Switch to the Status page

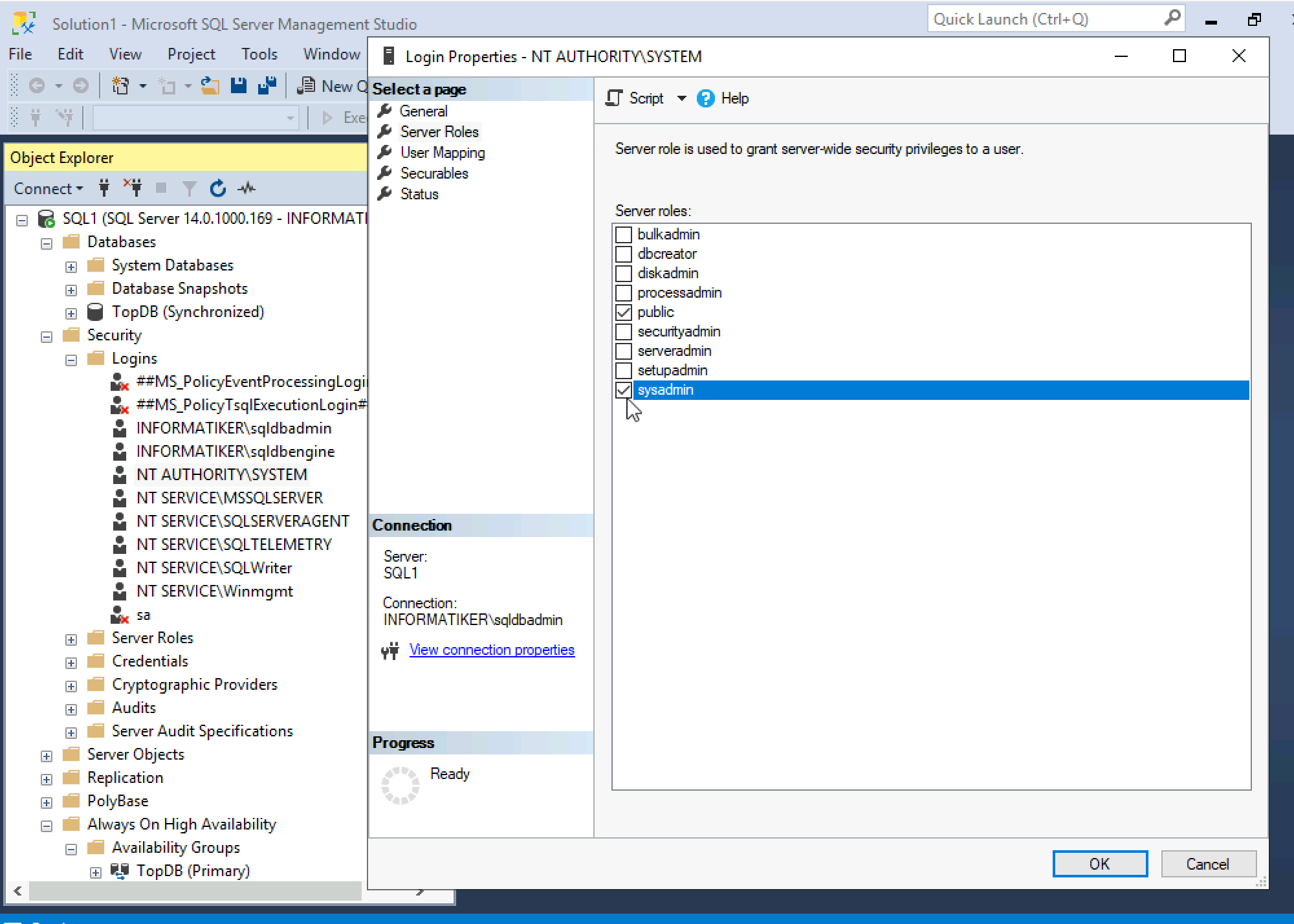419,194
